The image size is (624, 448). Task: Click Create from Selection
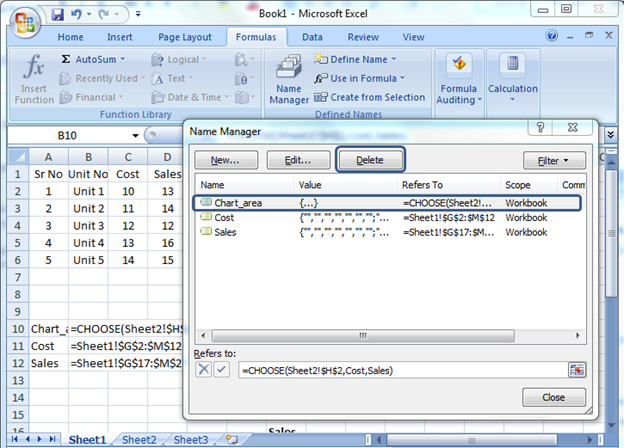pyautogui.click(x=369, y=97)
